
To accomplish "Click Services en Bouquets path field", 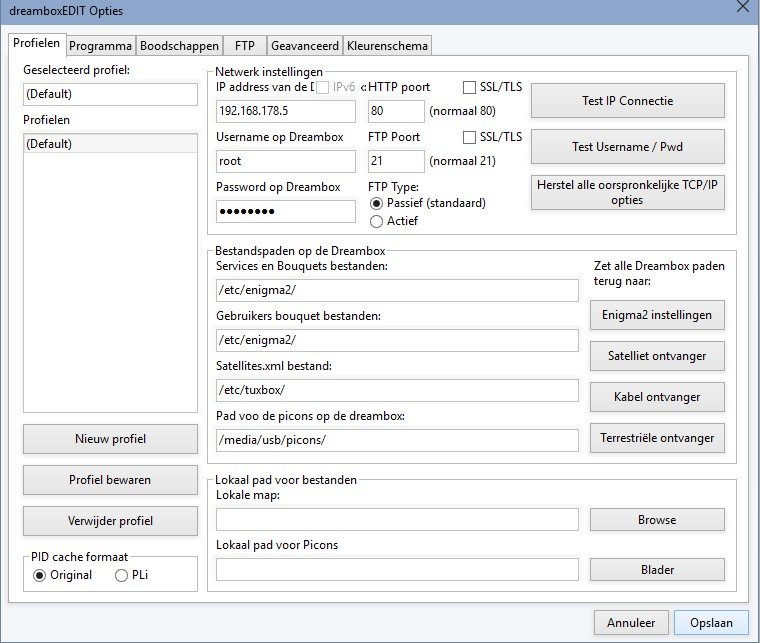I will [397, 290].
